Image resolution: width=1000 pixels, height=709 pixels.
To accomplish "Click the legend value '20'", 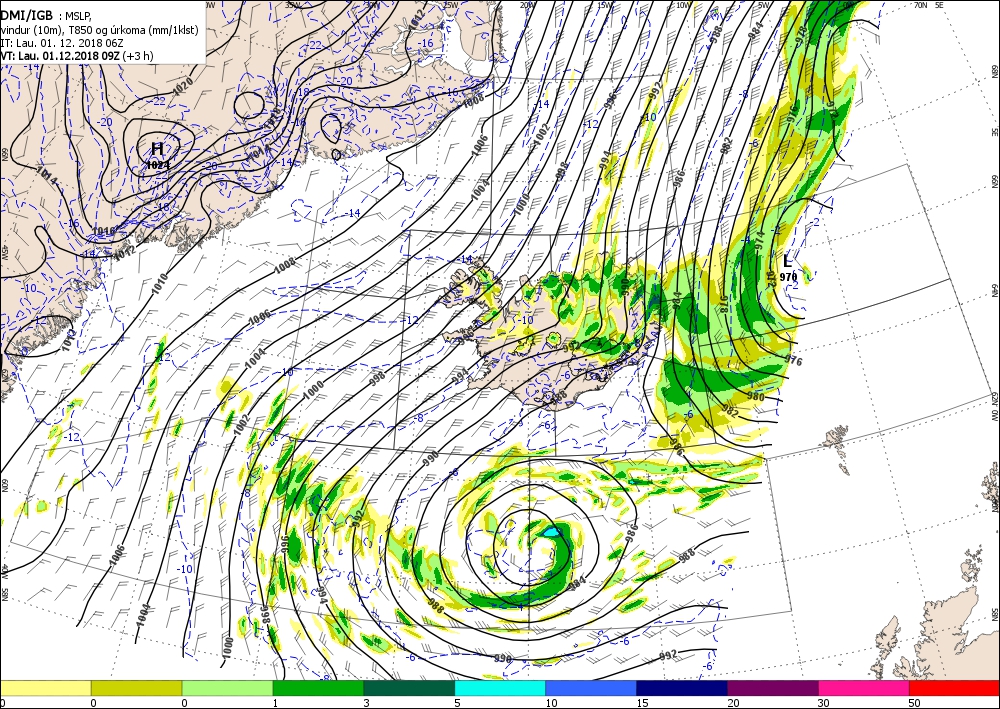I will [x=733, y=703].
